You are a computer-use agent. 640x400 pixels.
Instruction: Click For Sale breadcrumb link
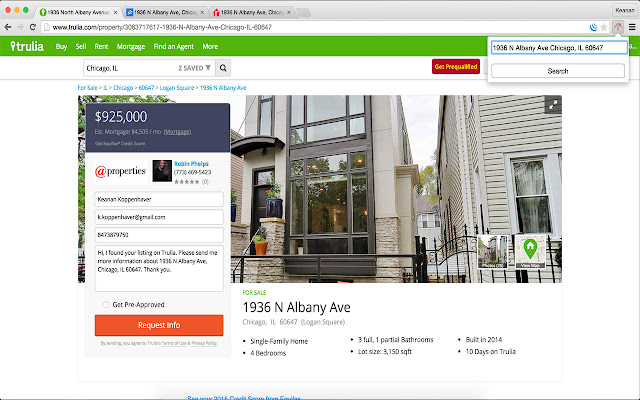(87, 88)
